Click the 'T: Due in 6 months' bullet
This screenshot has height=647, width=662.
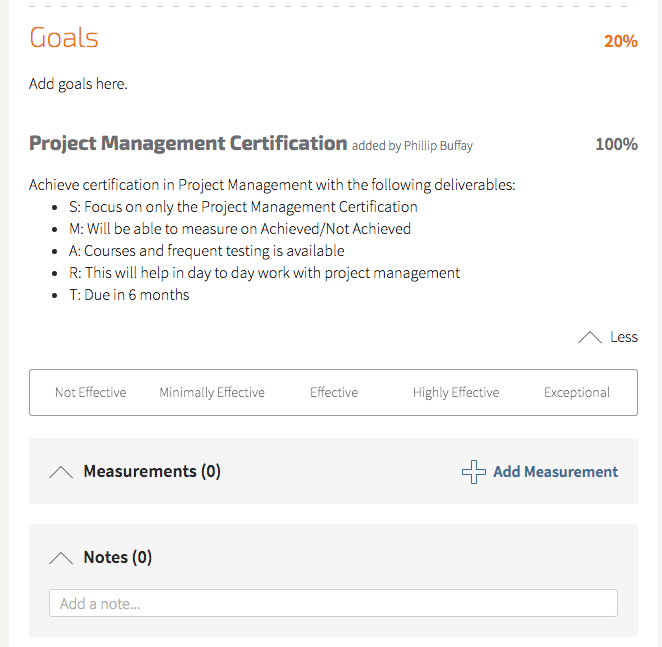tap(129, 295)
